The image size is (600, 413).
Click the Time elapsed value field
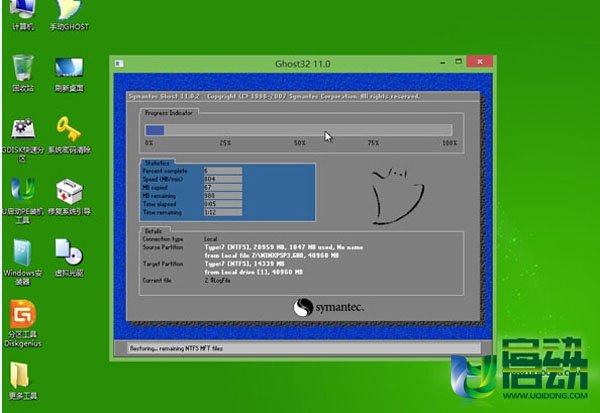[x=223, y=204]
